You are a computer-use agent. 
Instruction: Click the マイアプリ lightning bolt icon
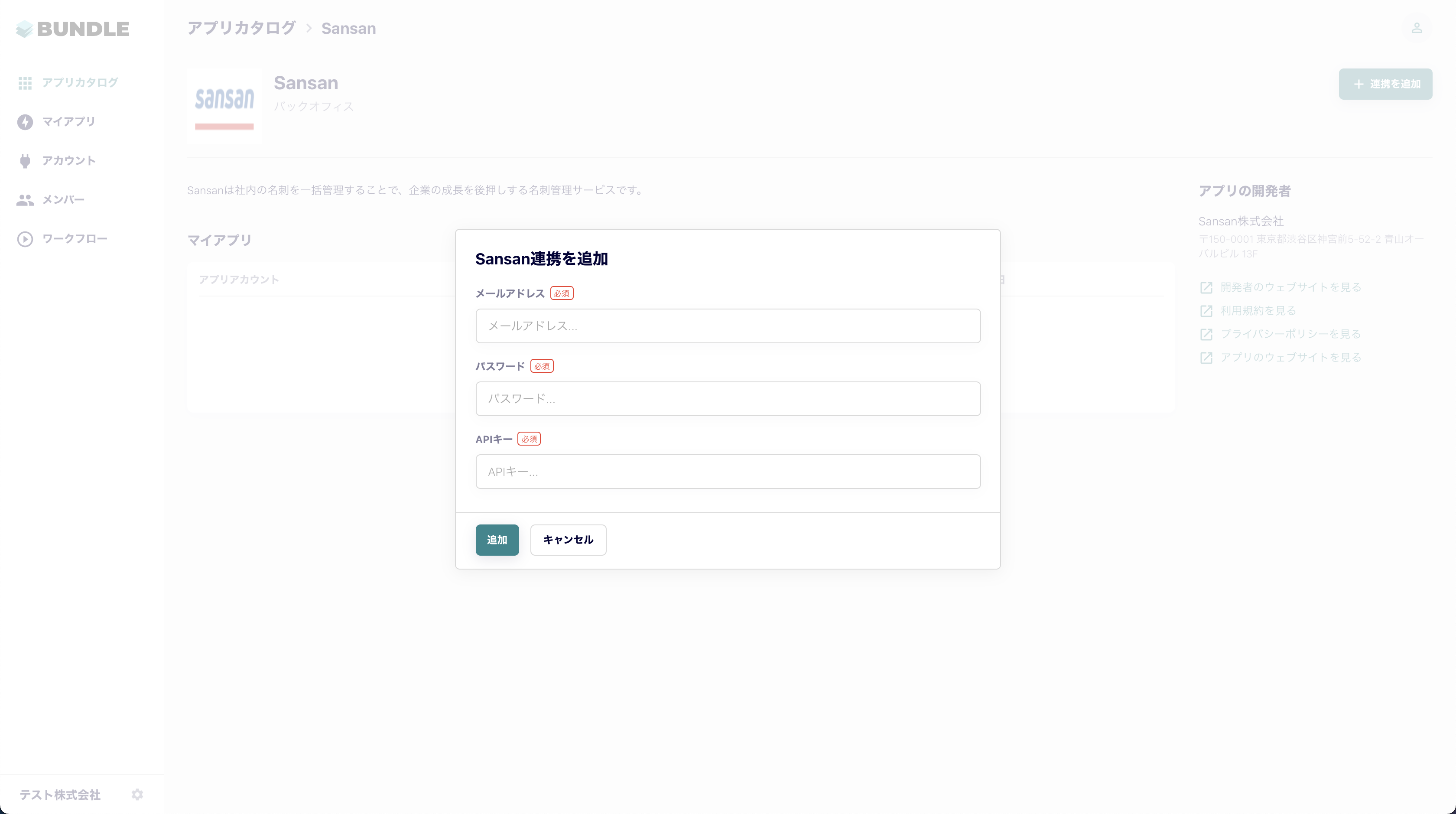[25, 122]
